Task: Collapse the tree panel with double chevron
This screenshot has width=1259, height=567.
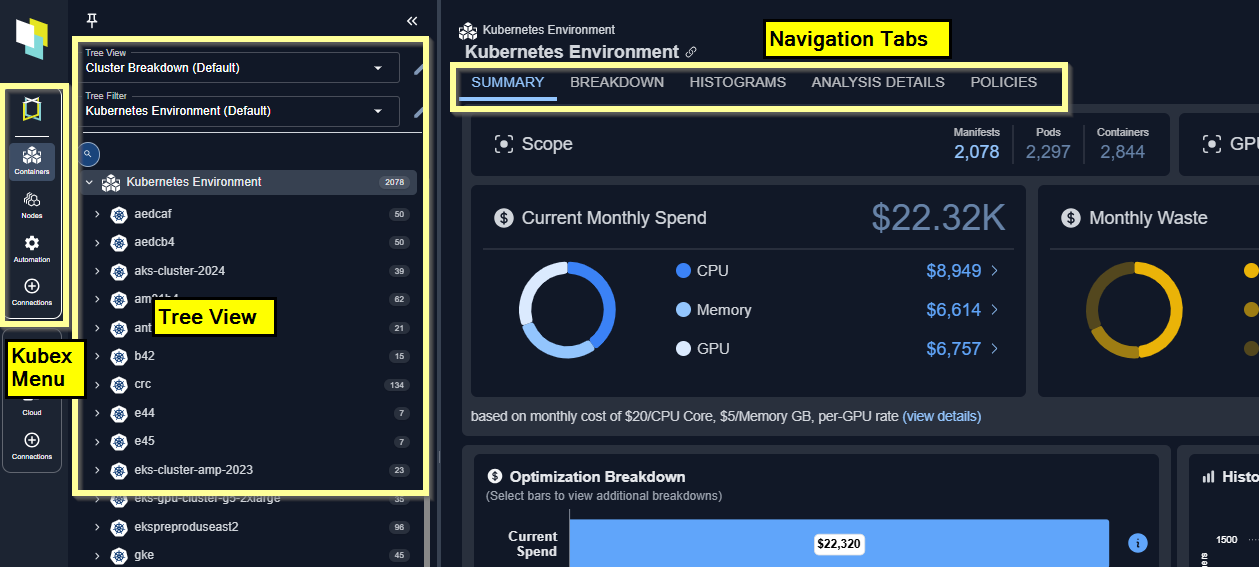Action: point(412,20)
